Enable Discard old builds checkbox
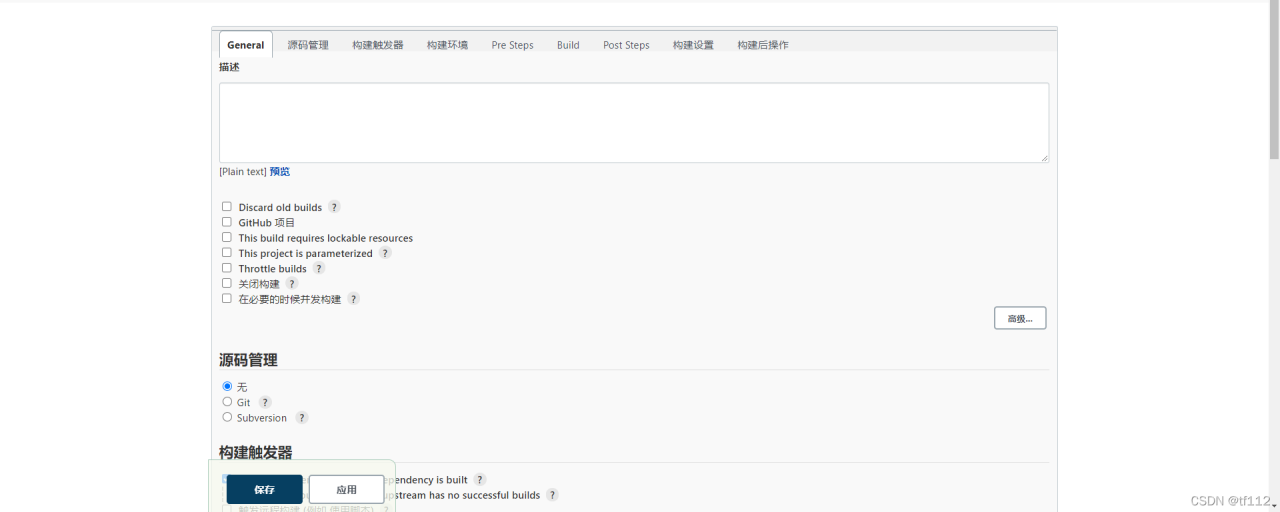Screen dimensions: 1280x512 click(227, 207)
